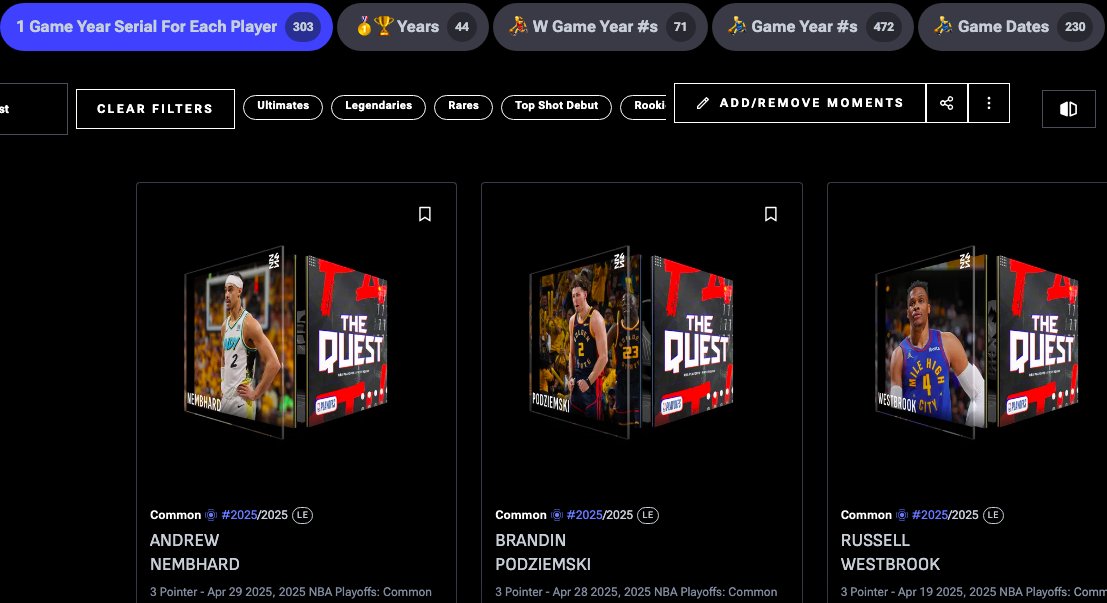1107x603 pixels.
Task: Select the Game Year #s tab with 472
Action: [x=813, y=27]
